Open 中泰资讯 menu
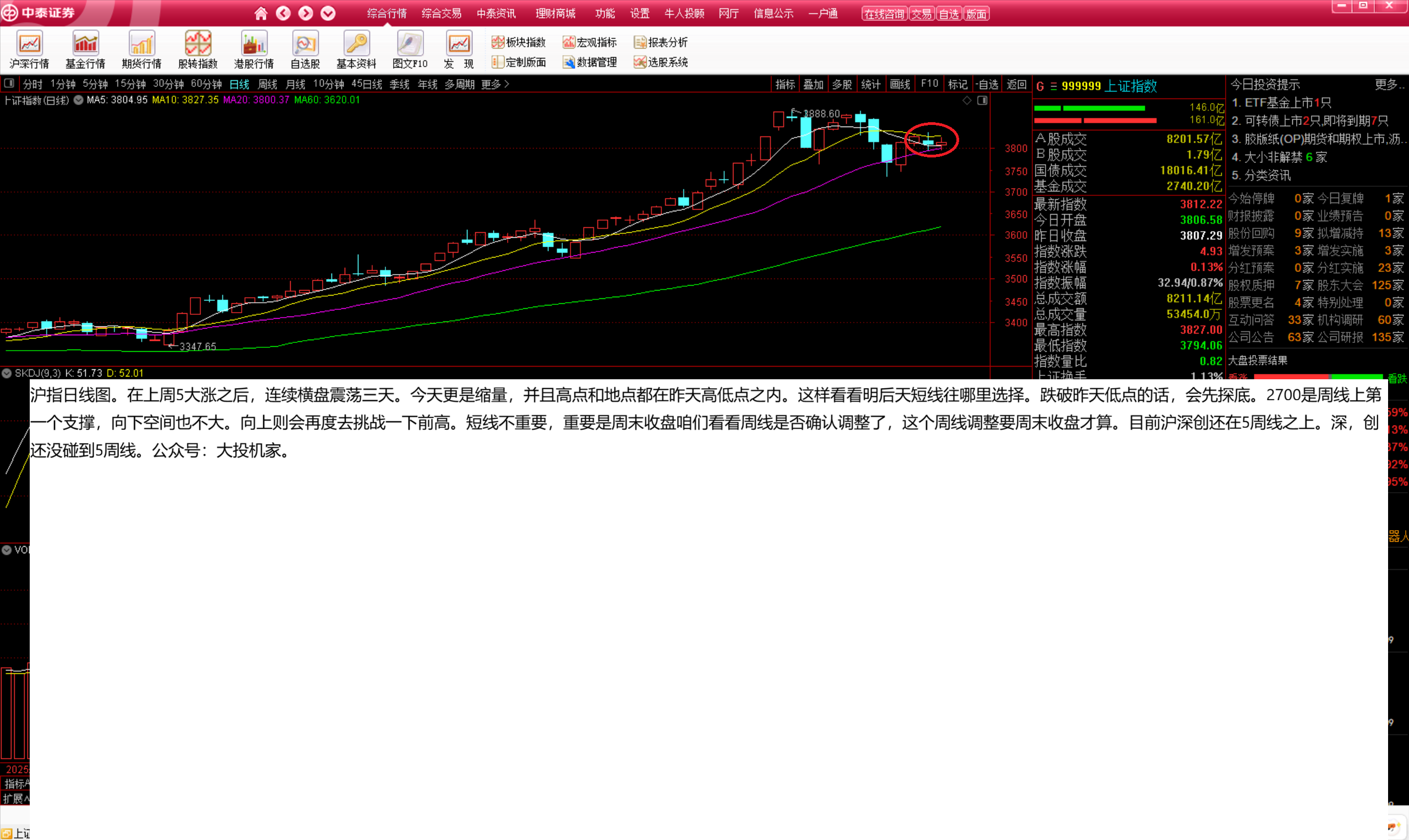Image resolution: width=1409 pixels, height=840 pixels. (x=496, y=14)
